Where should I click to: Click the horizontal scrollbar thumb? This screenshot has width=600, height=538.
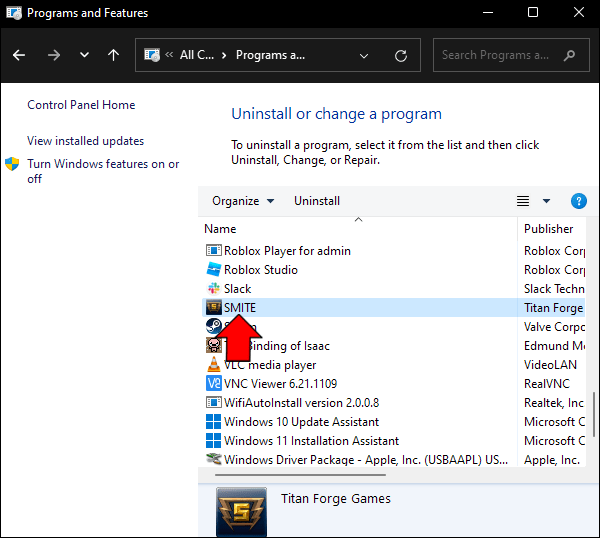(x=300, y=475)
